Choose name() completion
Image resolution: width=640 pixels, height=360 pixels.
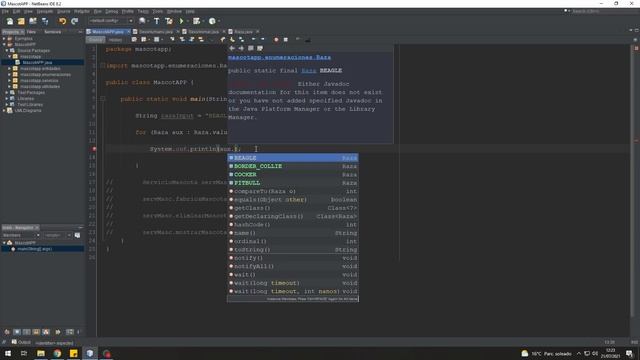tap(293, 233)
